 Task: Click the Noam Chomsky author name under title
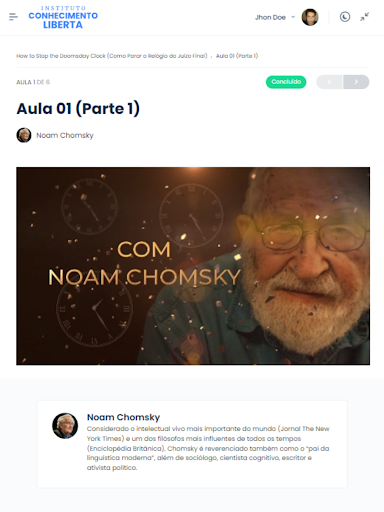click(65, 135)
